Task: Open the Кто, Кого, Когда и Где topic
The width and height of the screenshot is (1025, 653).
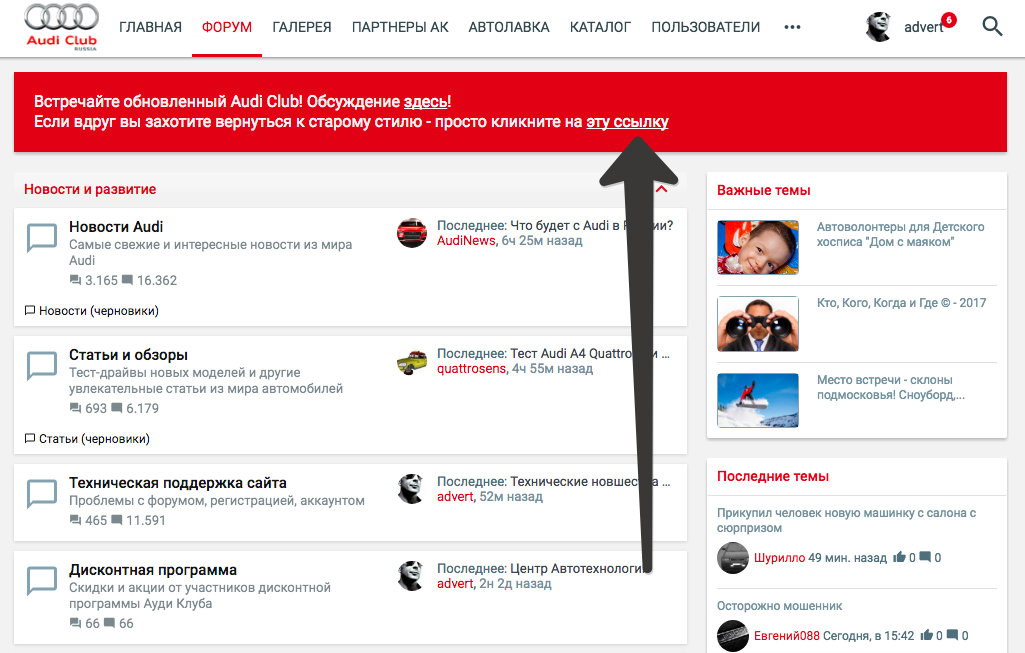Action: pyautogui.click(x=901, y=303)
